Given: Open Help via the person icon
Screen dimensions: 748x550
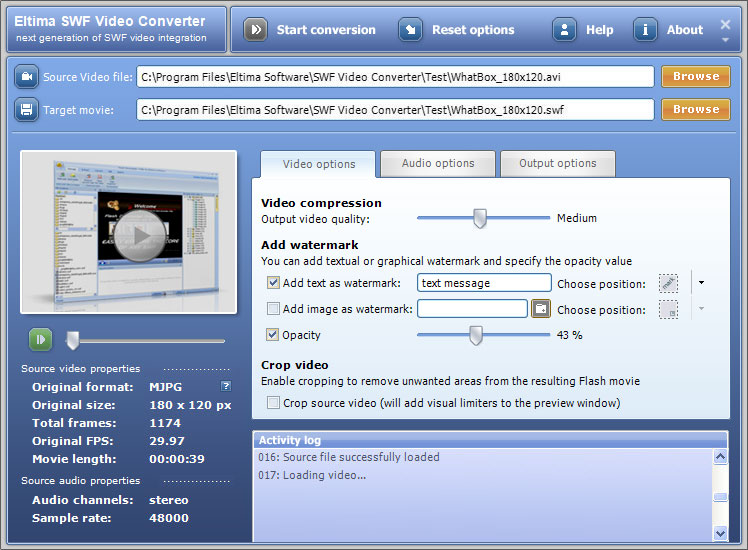Looking at the screenshot, I should (565, 30).
